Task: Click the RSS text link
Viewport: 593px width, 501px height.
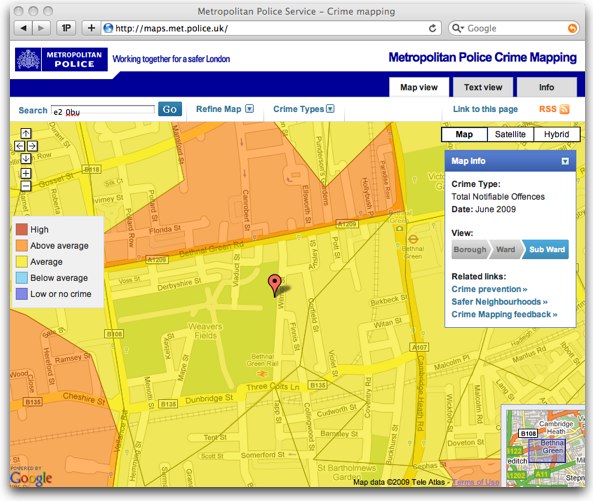Action: click(x=547, y=109)
